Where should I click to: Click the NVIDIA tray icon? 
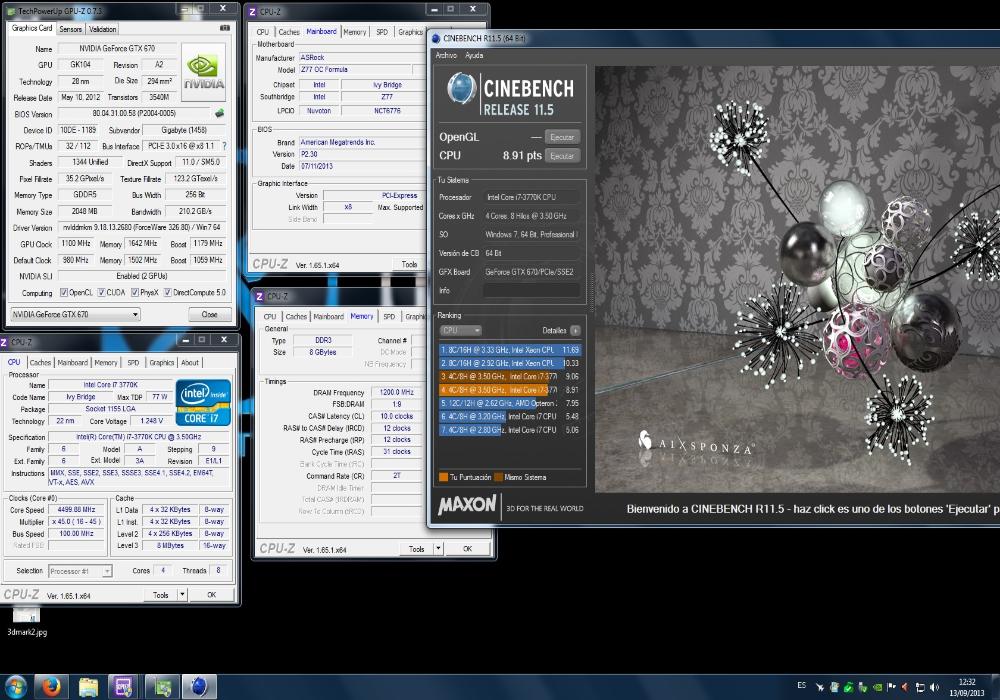click(878, 687)
